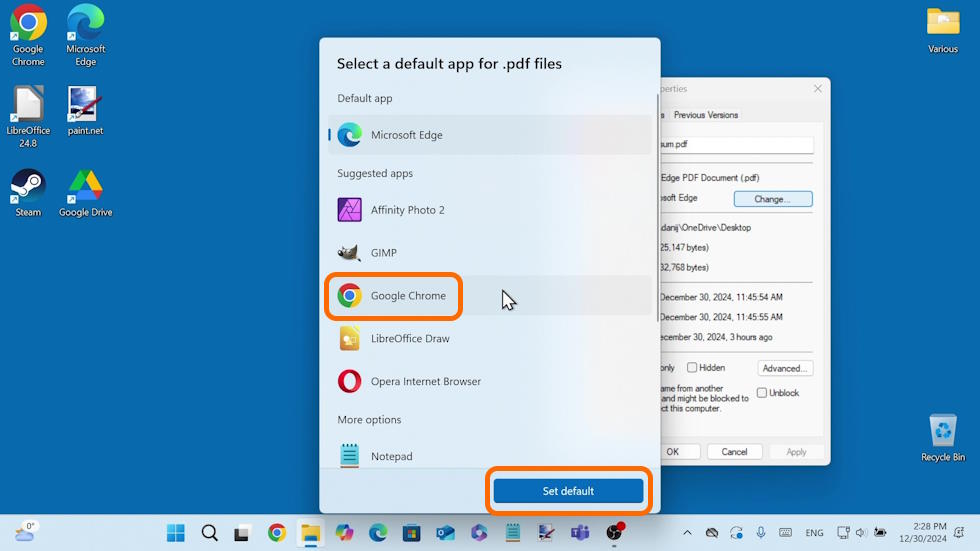Open the clock and date flyout
The height and width of the screenshot is (551, 980).
(923, 533)
